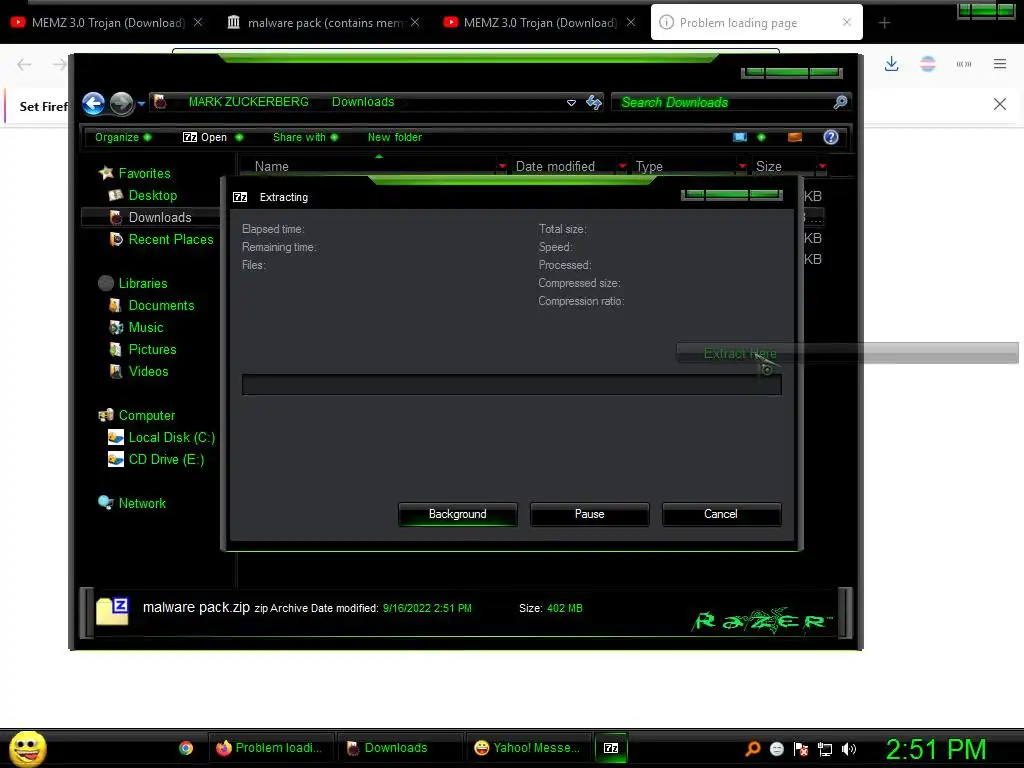Image resolution: width=1024 pixels, height=768 pixels.
Task: Click the Explorer forward arrow button
Action: [121, 103]
